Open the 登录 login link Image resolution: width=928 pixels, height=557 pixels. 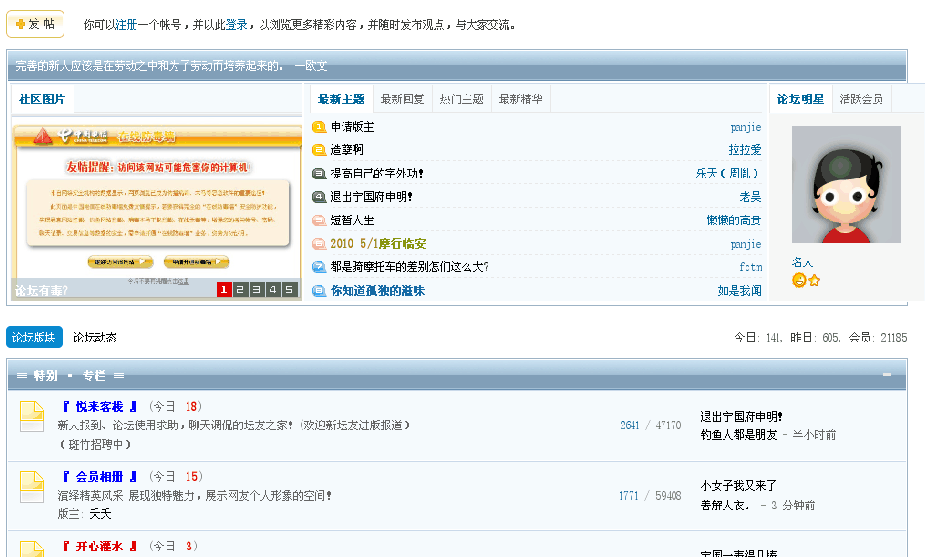click(x=237, y=25)
